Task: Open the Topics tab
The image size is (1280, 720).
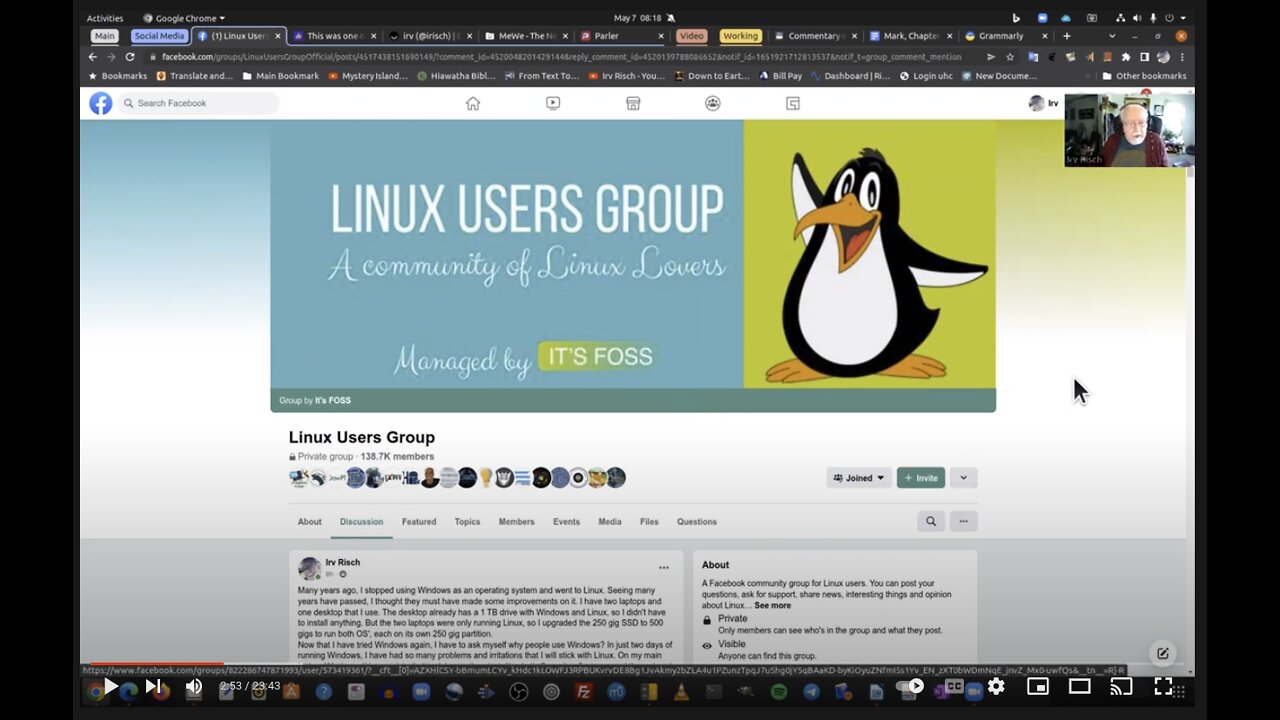Action: pyautogui.click(x=467, y=521)
